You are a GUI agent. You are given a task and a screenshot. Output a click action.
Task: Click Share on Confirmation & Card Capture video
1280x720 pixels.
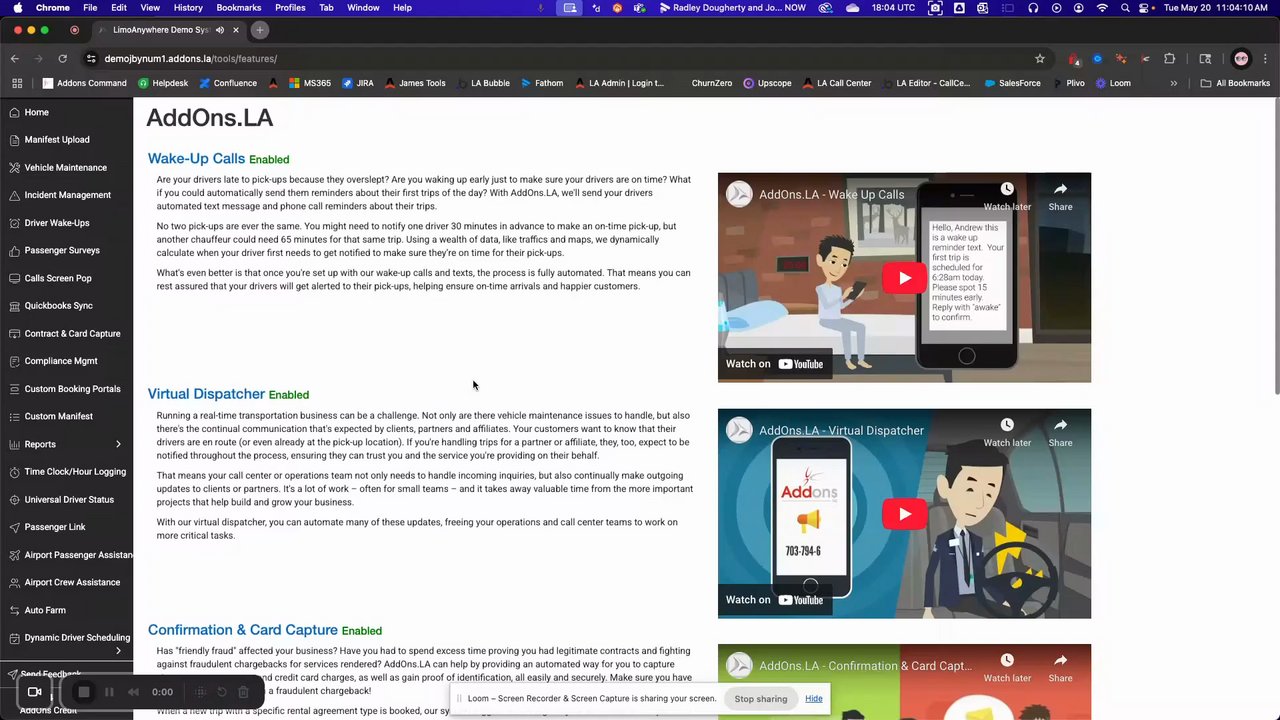pyautogui.click(x=1060, y=668)
